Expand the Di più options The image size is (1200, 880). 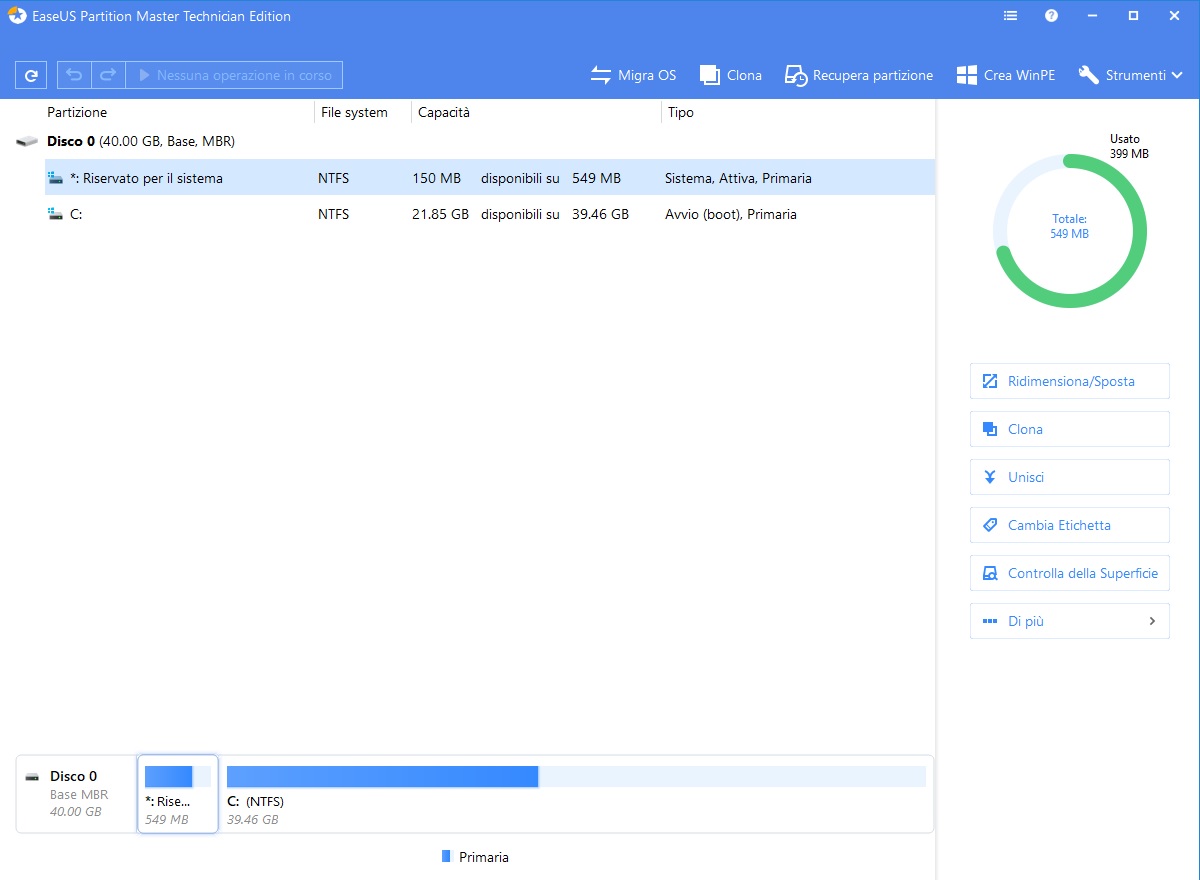point(1070,621)
